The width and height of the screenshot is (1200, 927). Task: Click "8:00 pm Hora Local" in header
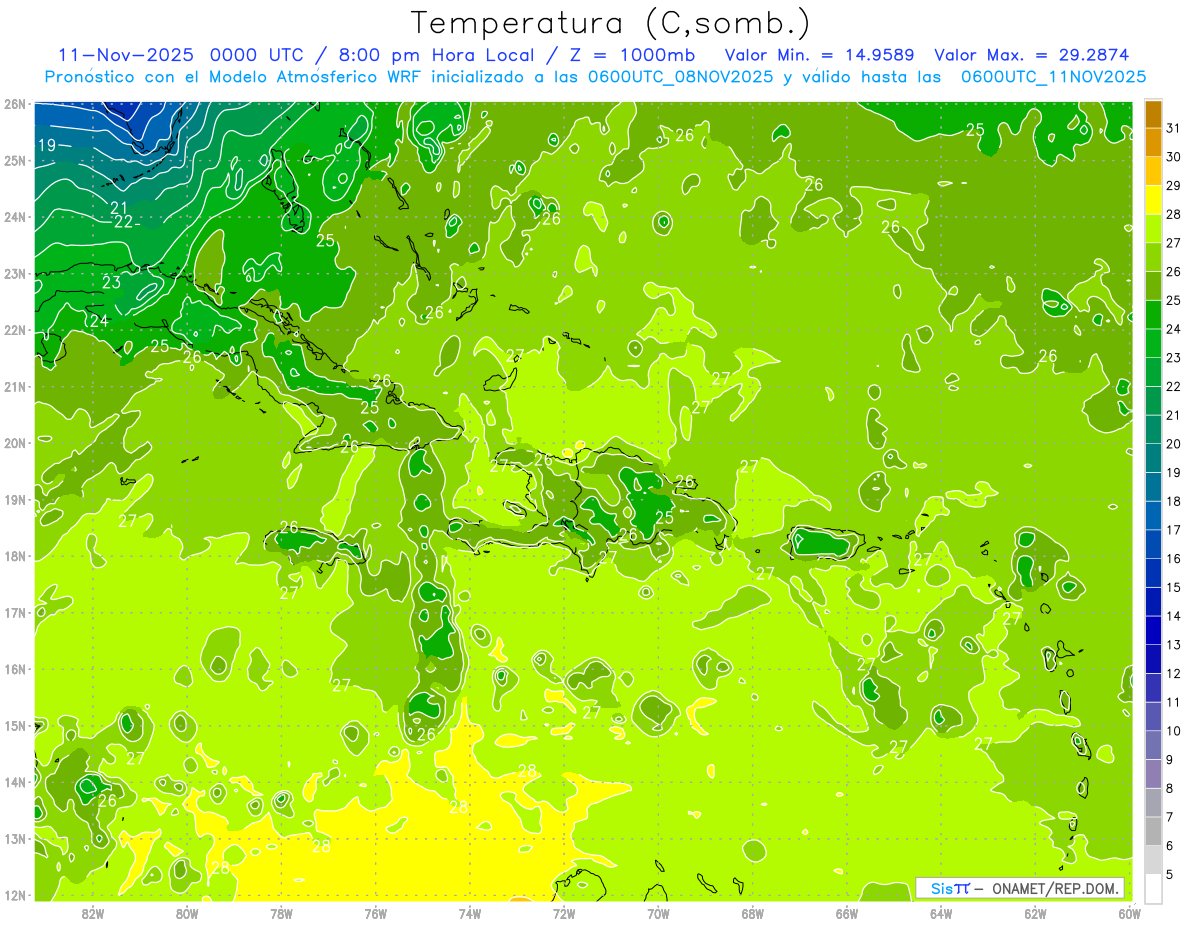point(435,55)
